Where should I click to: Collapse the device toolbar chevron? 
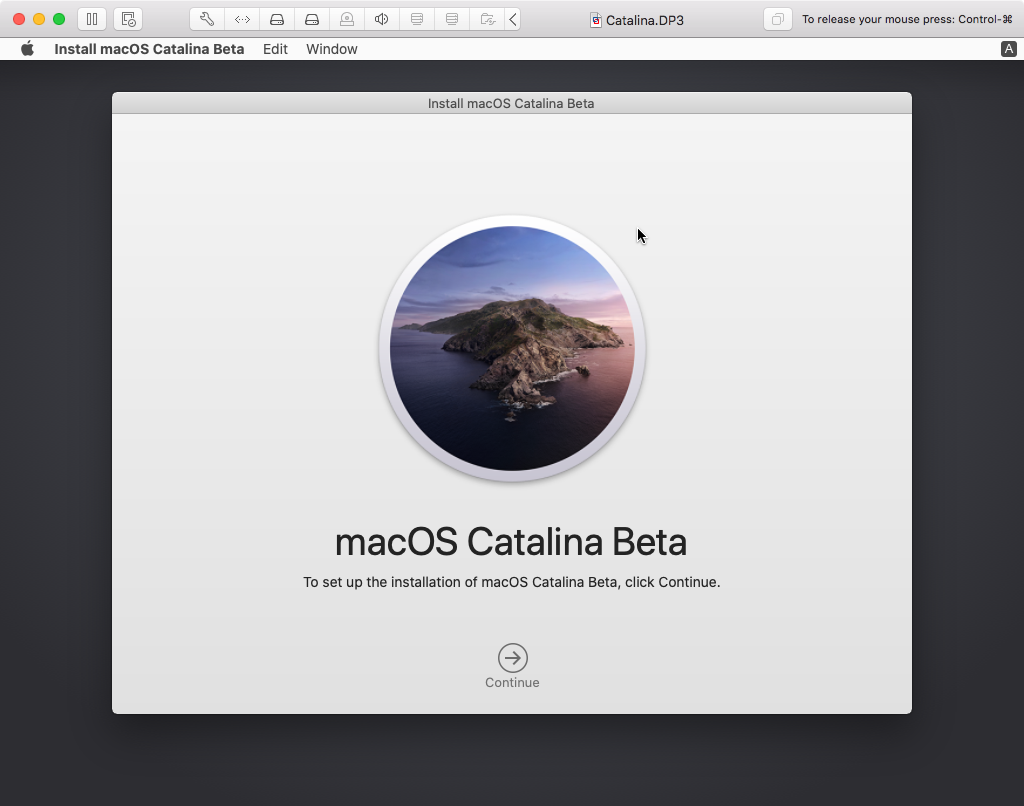click(x=513, y=19)
